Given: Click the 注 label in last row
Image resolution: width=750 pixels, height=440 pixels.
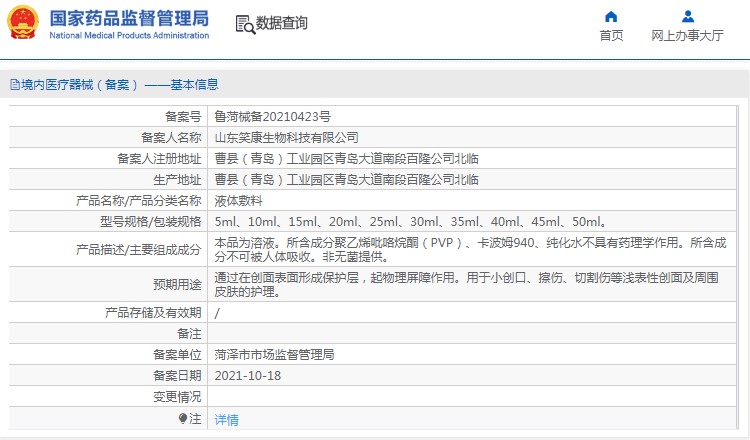Looking at the screenshot, I should pyautogui.click(x=195, y=418).
